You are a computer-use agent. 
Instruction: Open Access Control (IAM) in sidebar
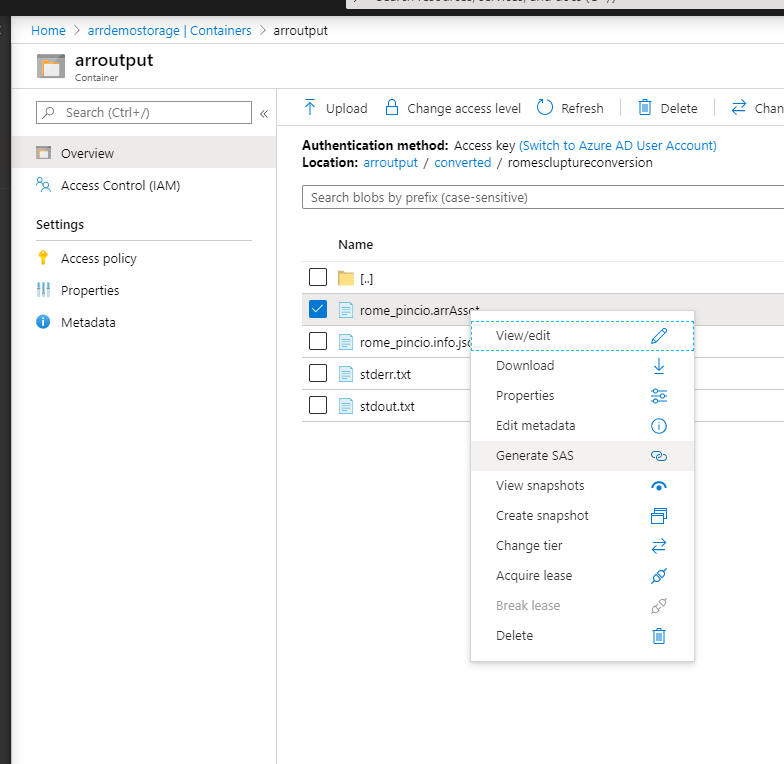(x=144, y=185)
